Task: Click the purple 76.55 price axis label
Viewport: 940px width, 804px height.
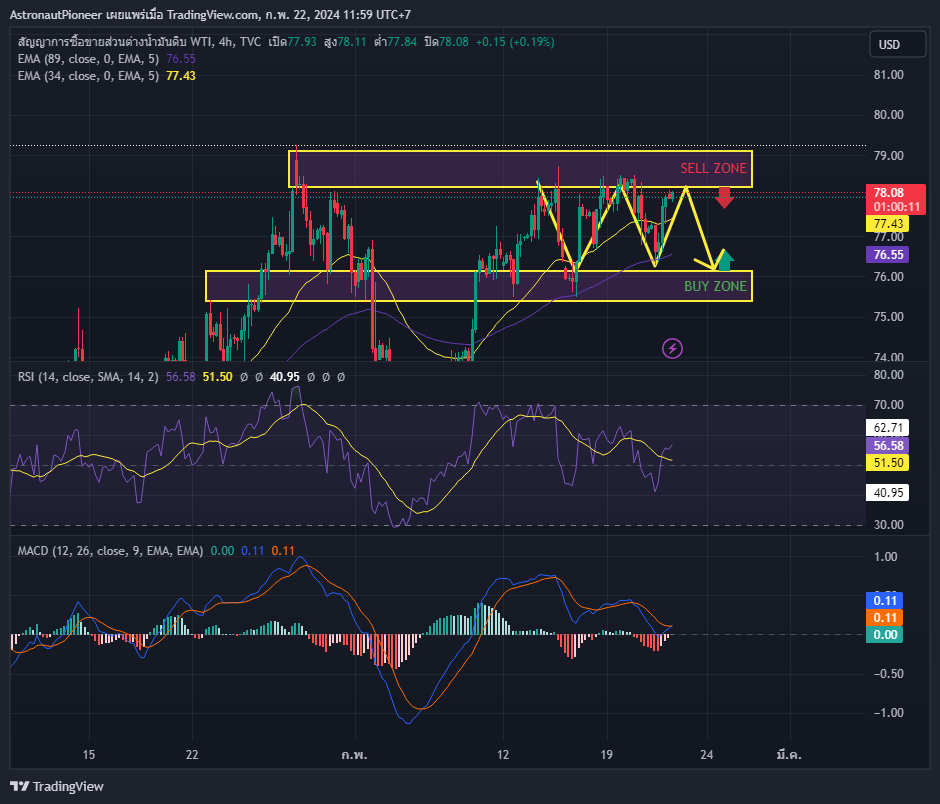Action: (888, 254)
